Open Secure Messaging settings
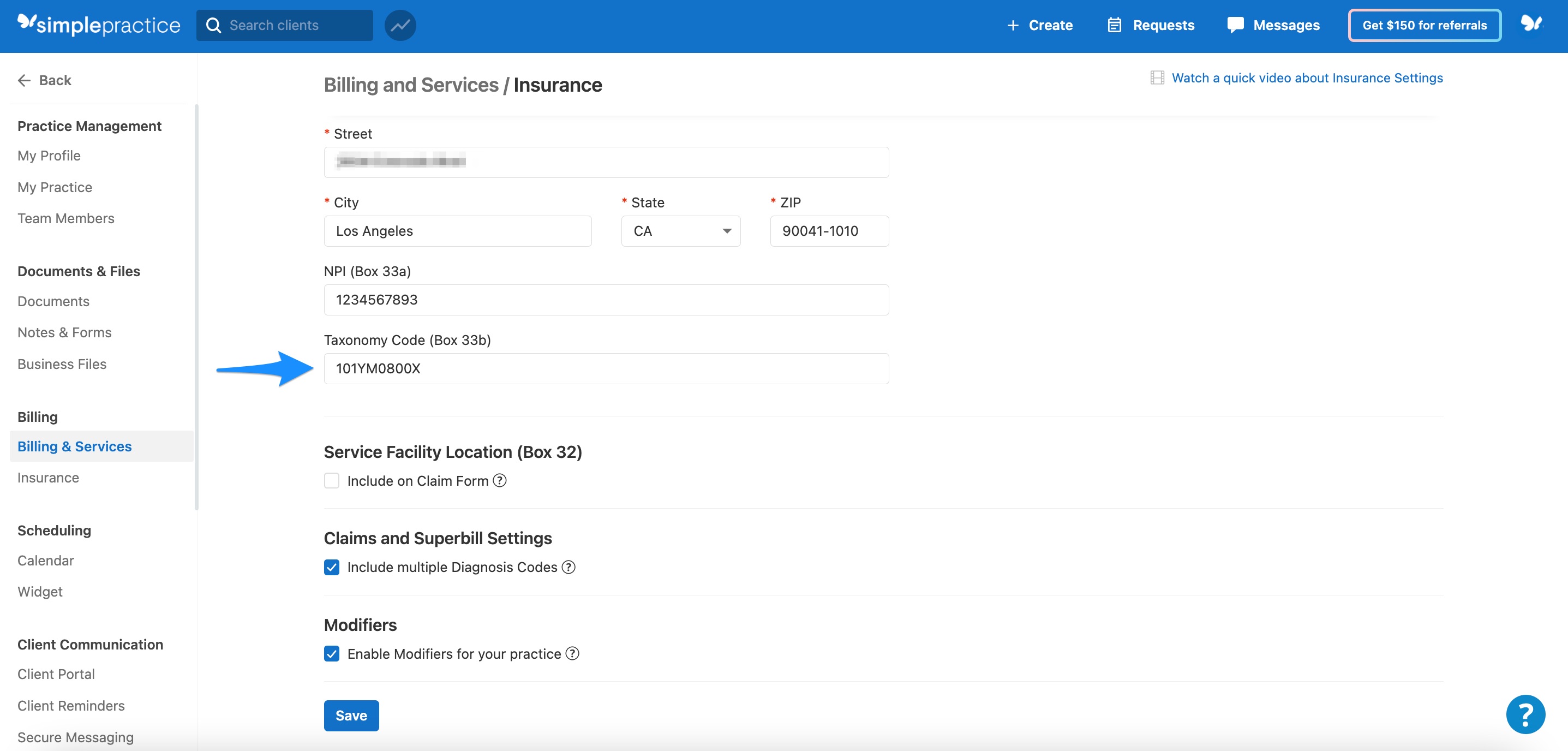 (75, 737)
